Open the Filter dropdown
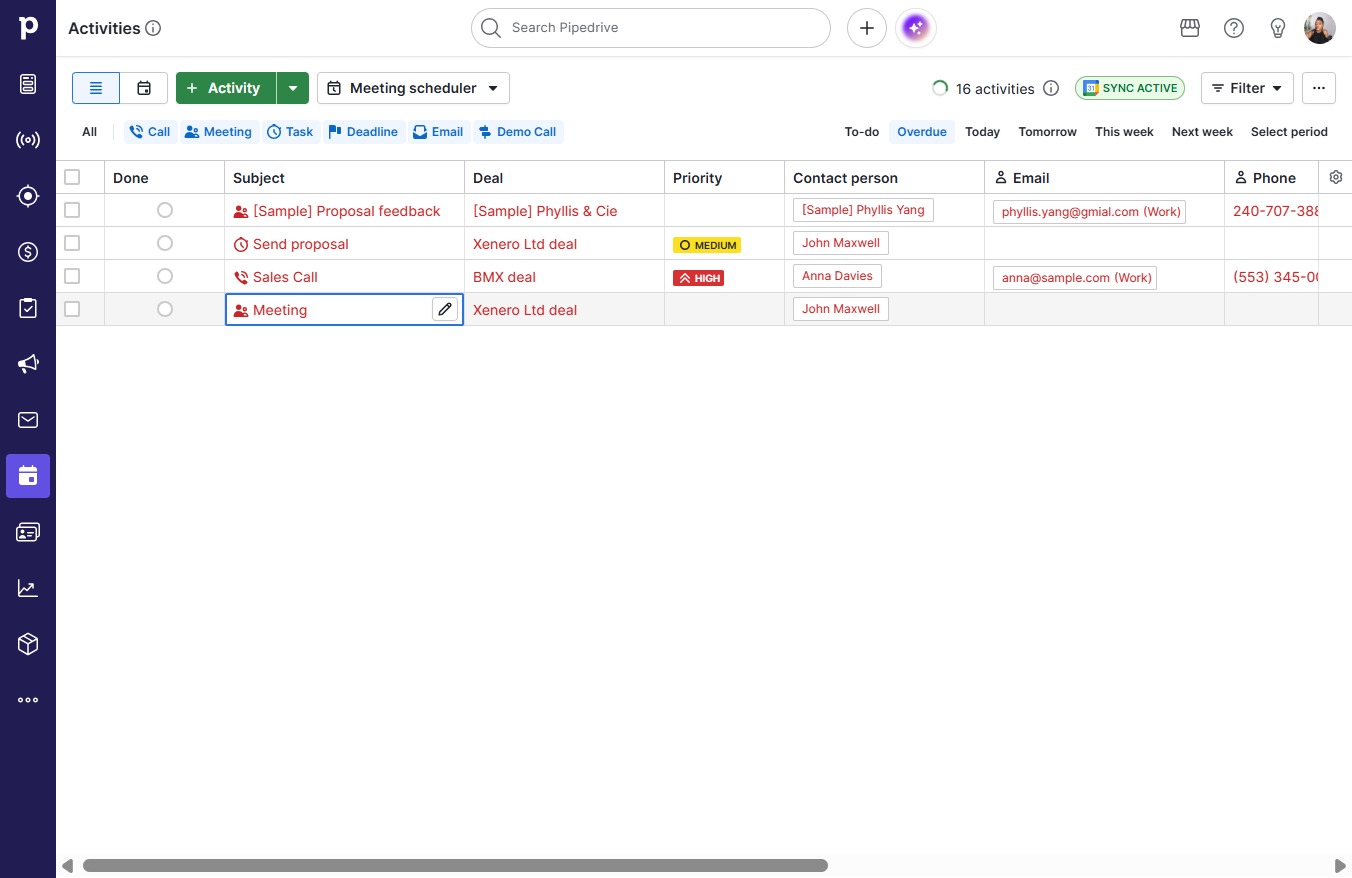The width and height of the screenshot is (1352, 878). click(x=1247, y=88)
